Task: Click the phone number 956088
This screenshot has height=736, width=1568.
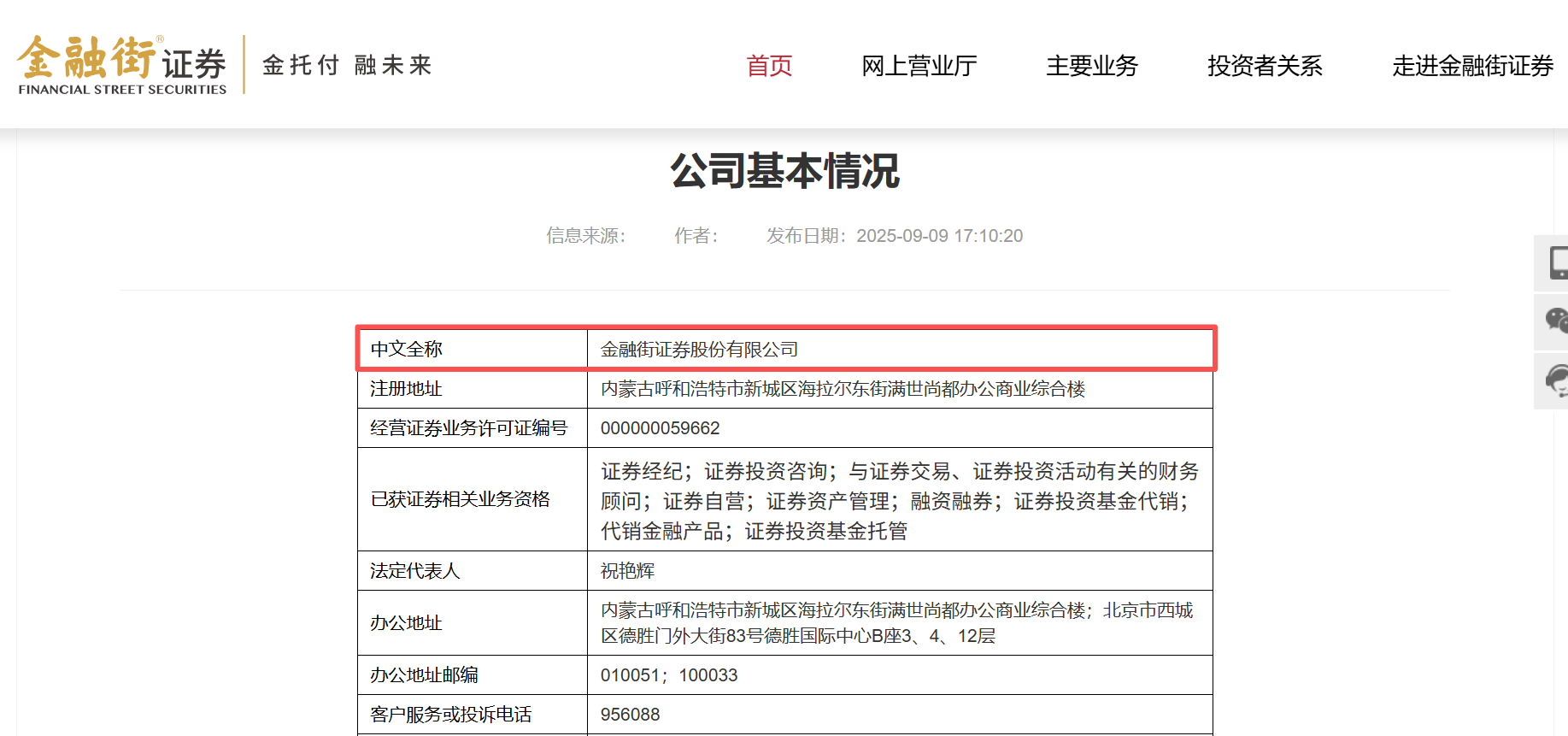Action: click(x=631, y=715)
